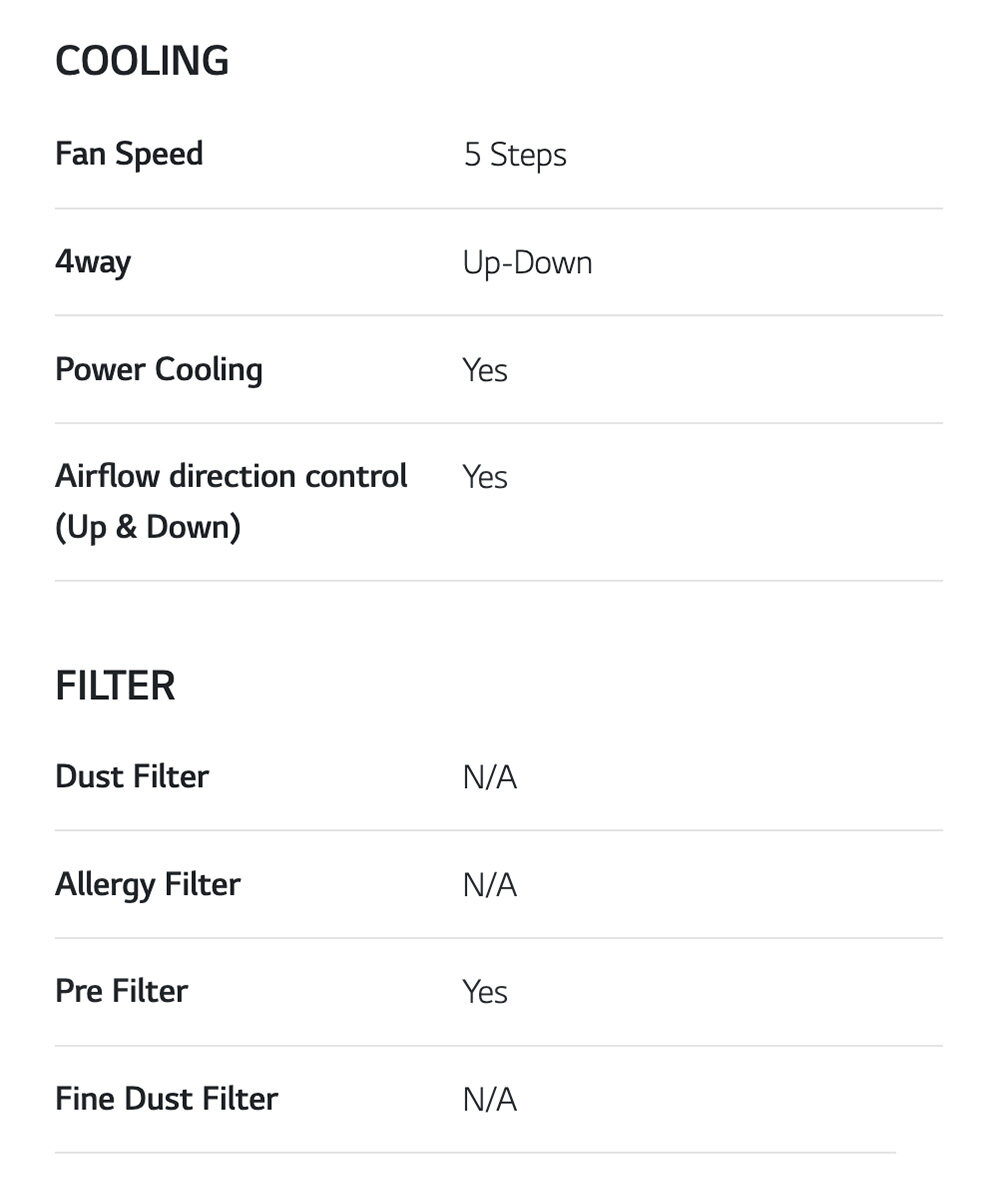Click the N/A value for Fine Dust Filter

[489, 1099]
